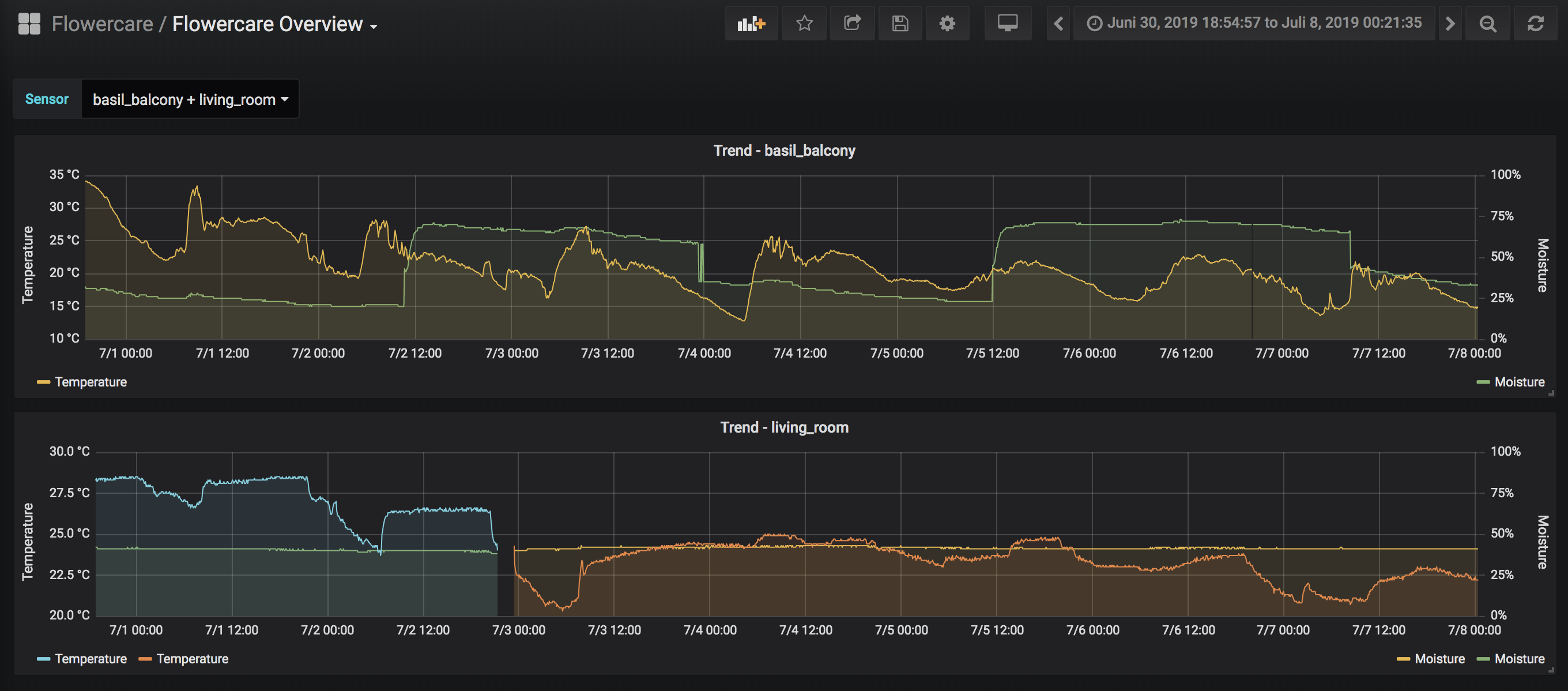Expand the Sensor variable dropdown

click(190, 99)
